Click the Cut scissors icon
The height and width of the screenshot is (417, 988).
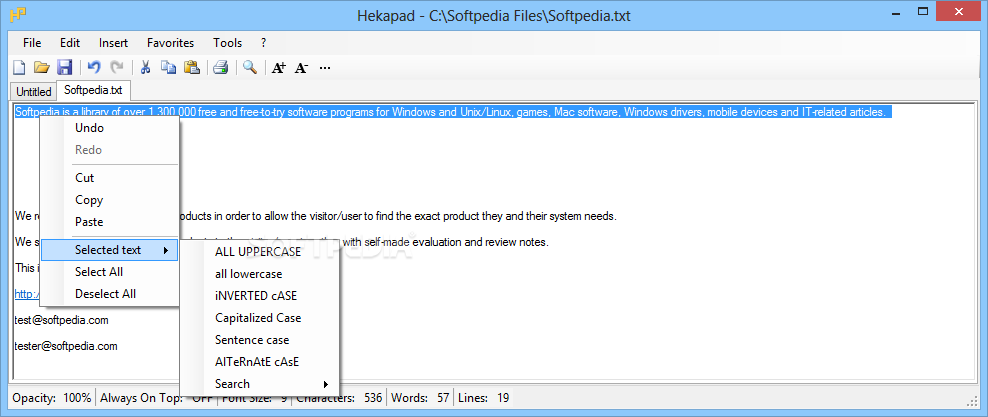tap(146, 67)
